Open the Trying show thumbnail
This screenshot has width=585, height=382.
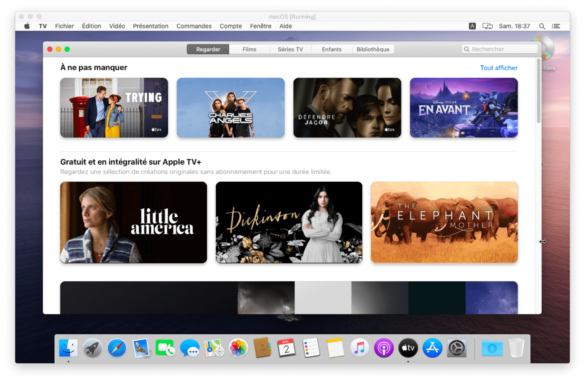tap(114, 107)
